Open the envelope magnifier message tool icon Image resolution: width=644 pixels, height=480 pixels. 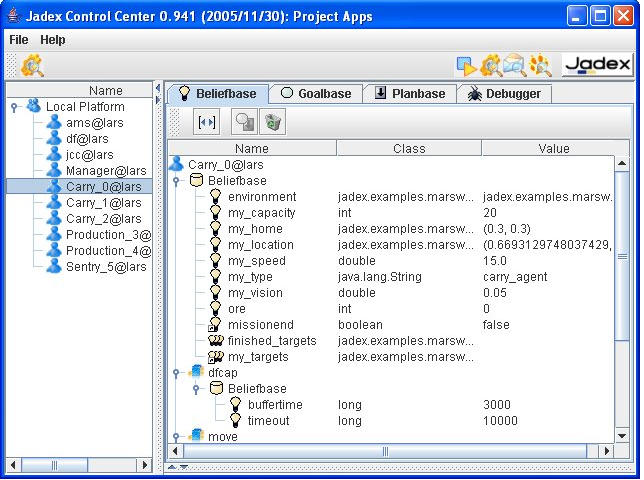[514, 65]
